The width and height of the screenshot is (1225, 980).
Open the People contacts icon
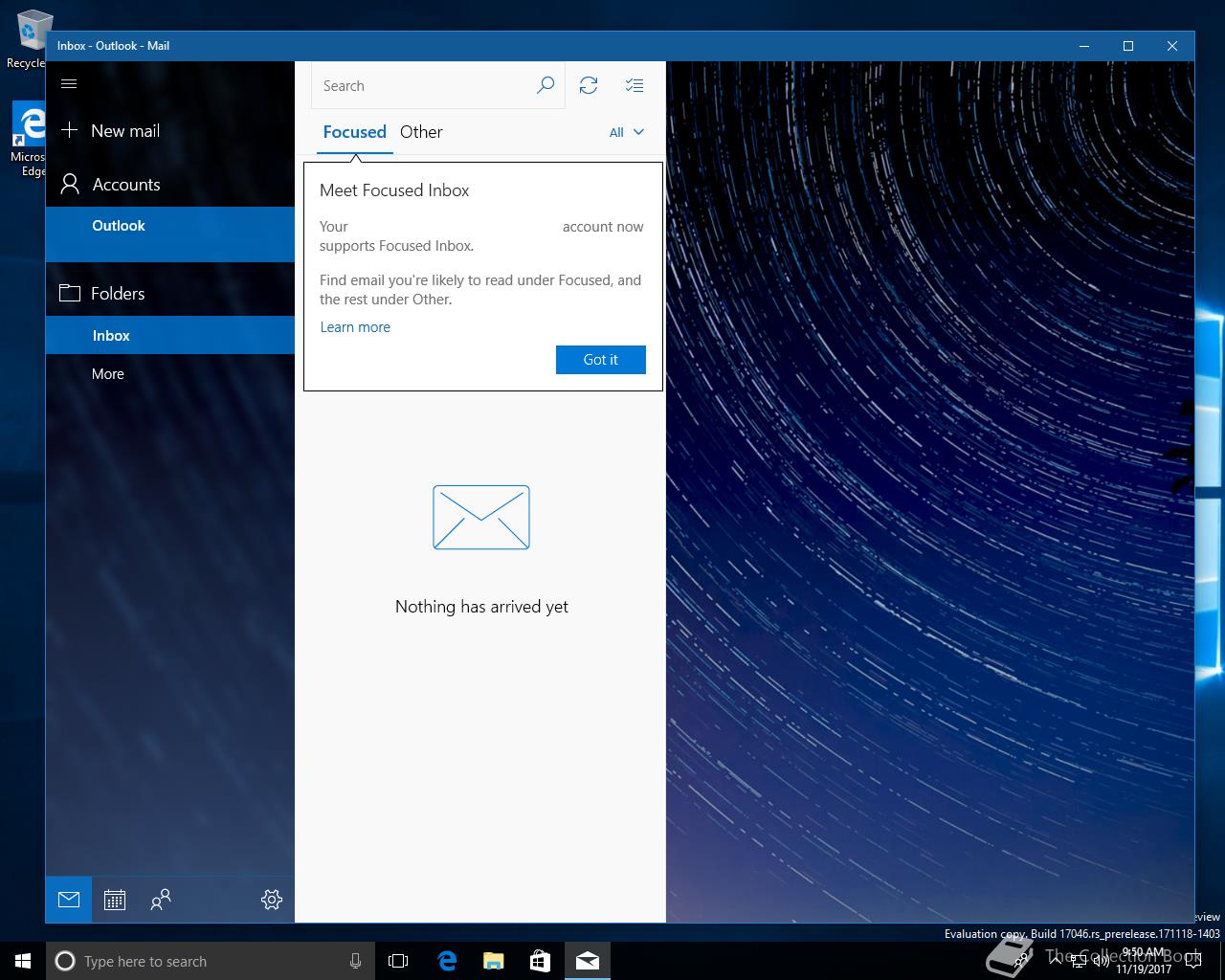pyautogui.click(x=161, y=900)
